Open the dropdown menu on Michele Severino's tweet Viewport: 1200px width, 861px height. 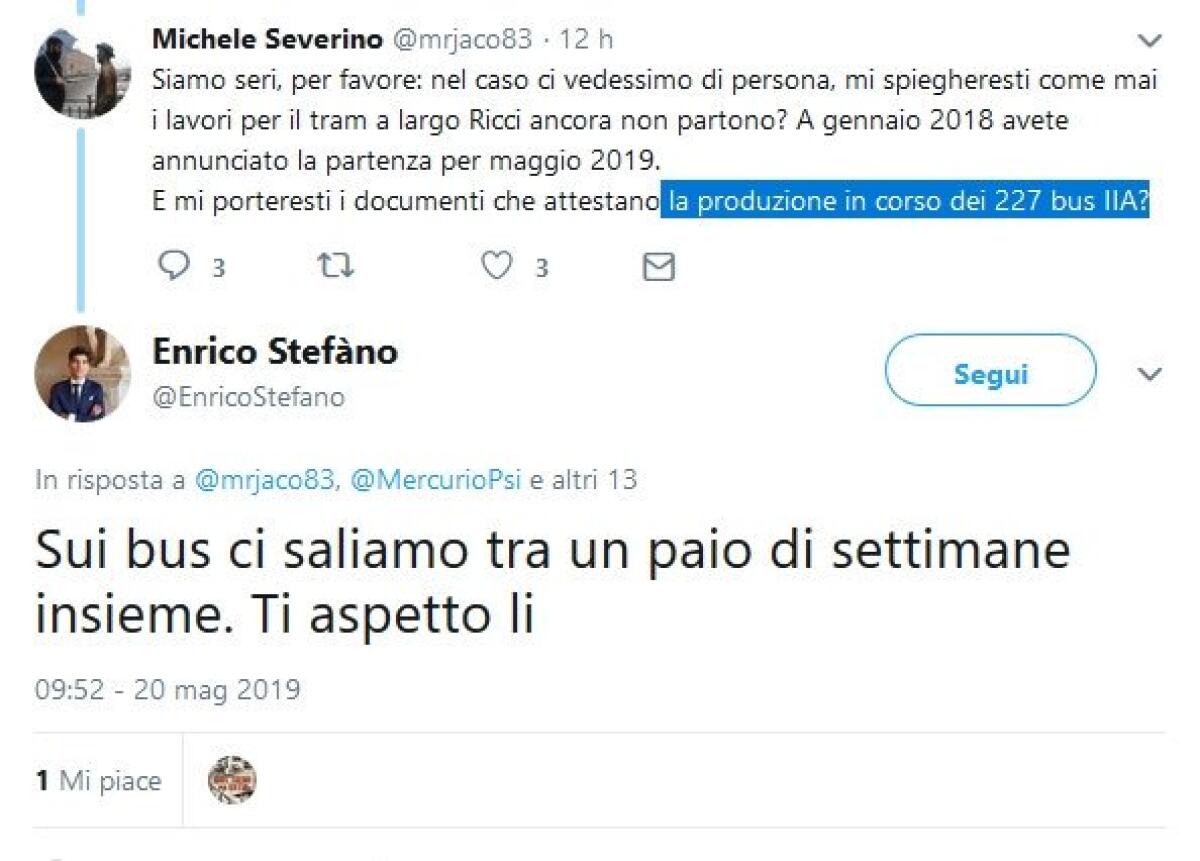(1148, 42)
